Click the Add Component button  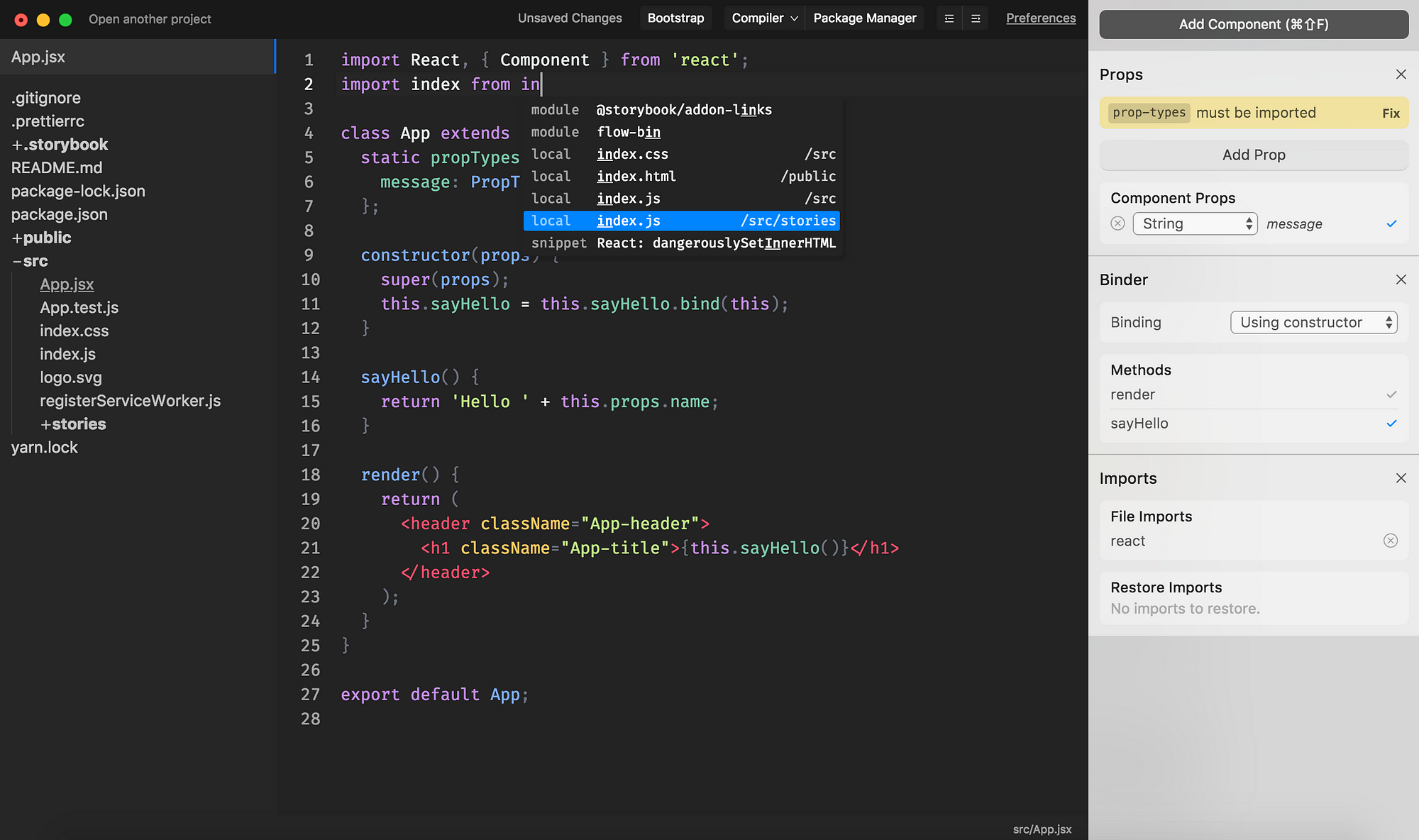click(1253, 24)
